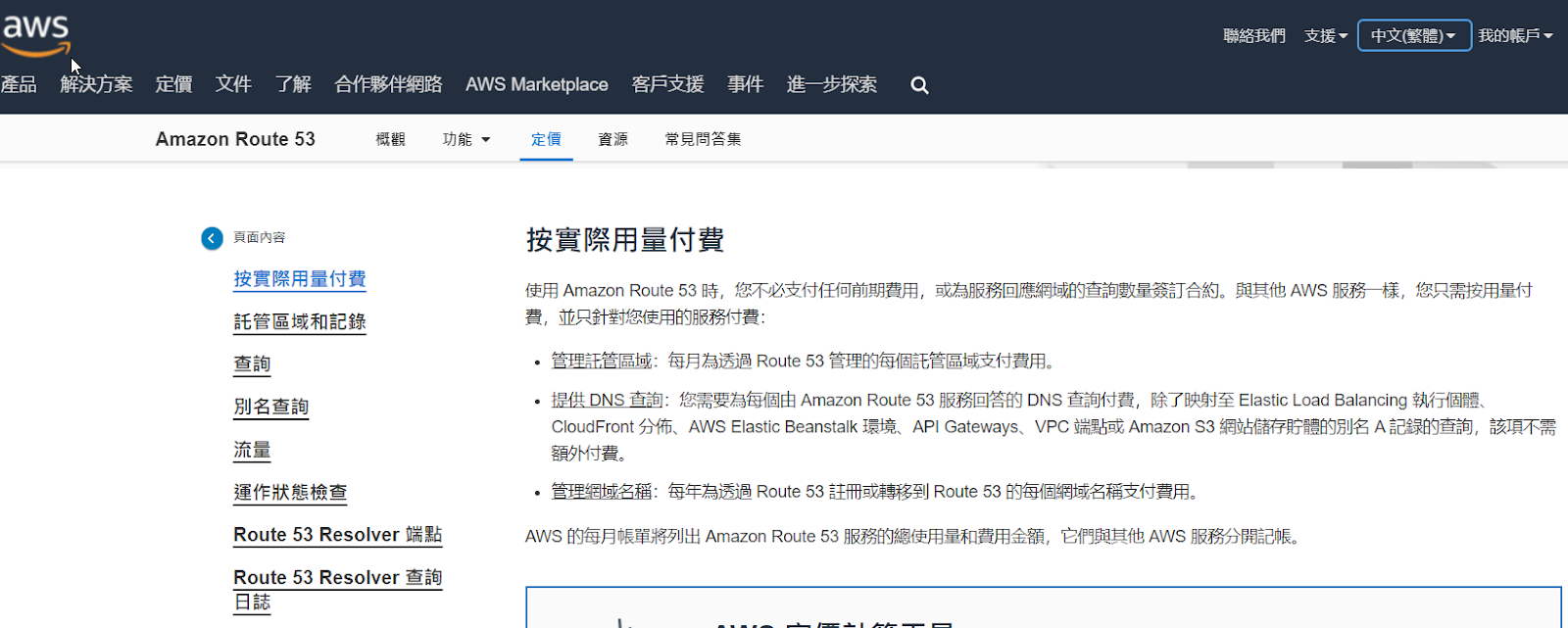
Task: Jump to Route 53 Resolver 查詢日誌 section
Action: click(x=338, y=590)
